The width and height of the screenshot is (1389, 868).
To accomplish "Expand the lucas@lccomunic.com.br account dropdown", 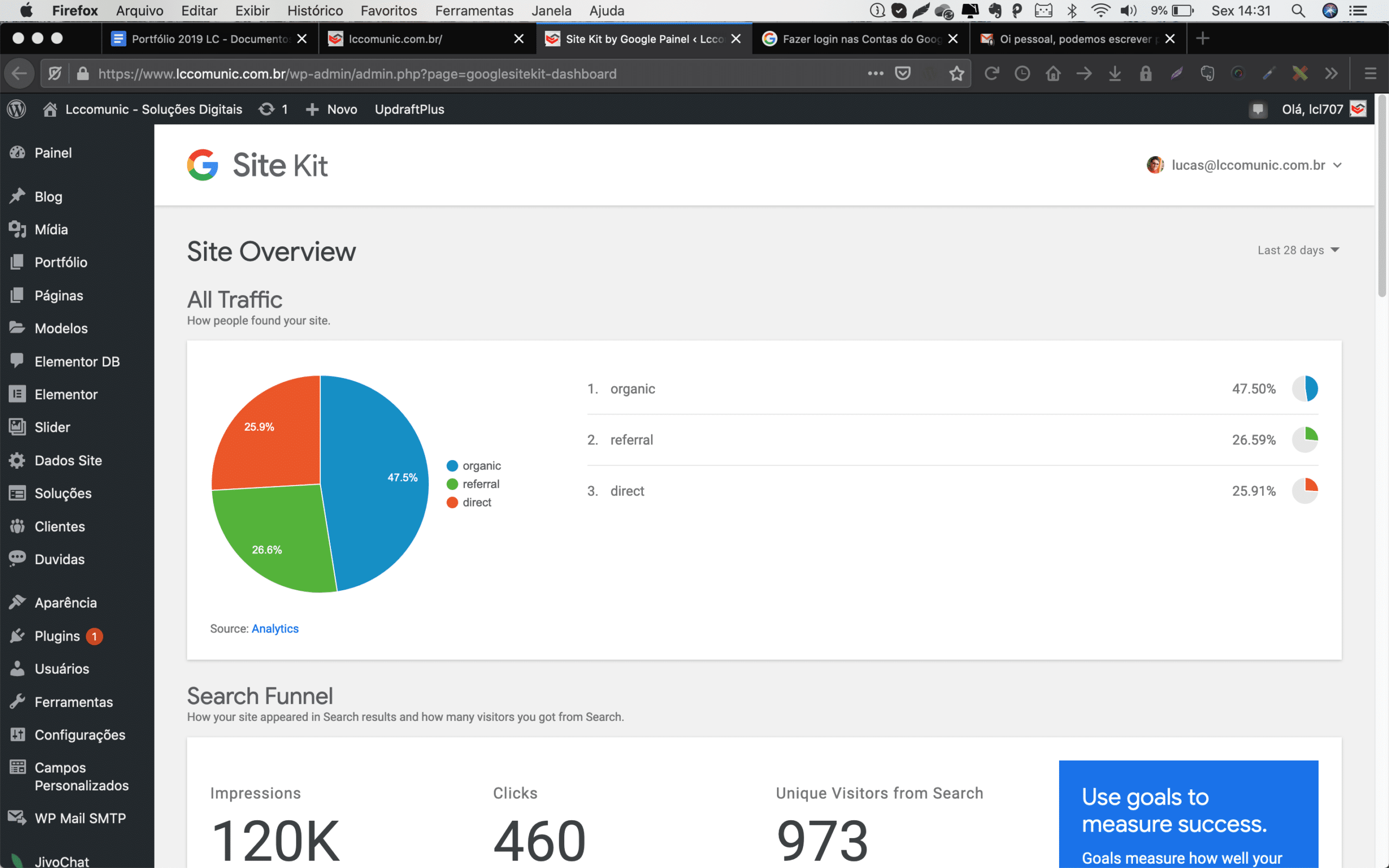I will [1245, 165].
